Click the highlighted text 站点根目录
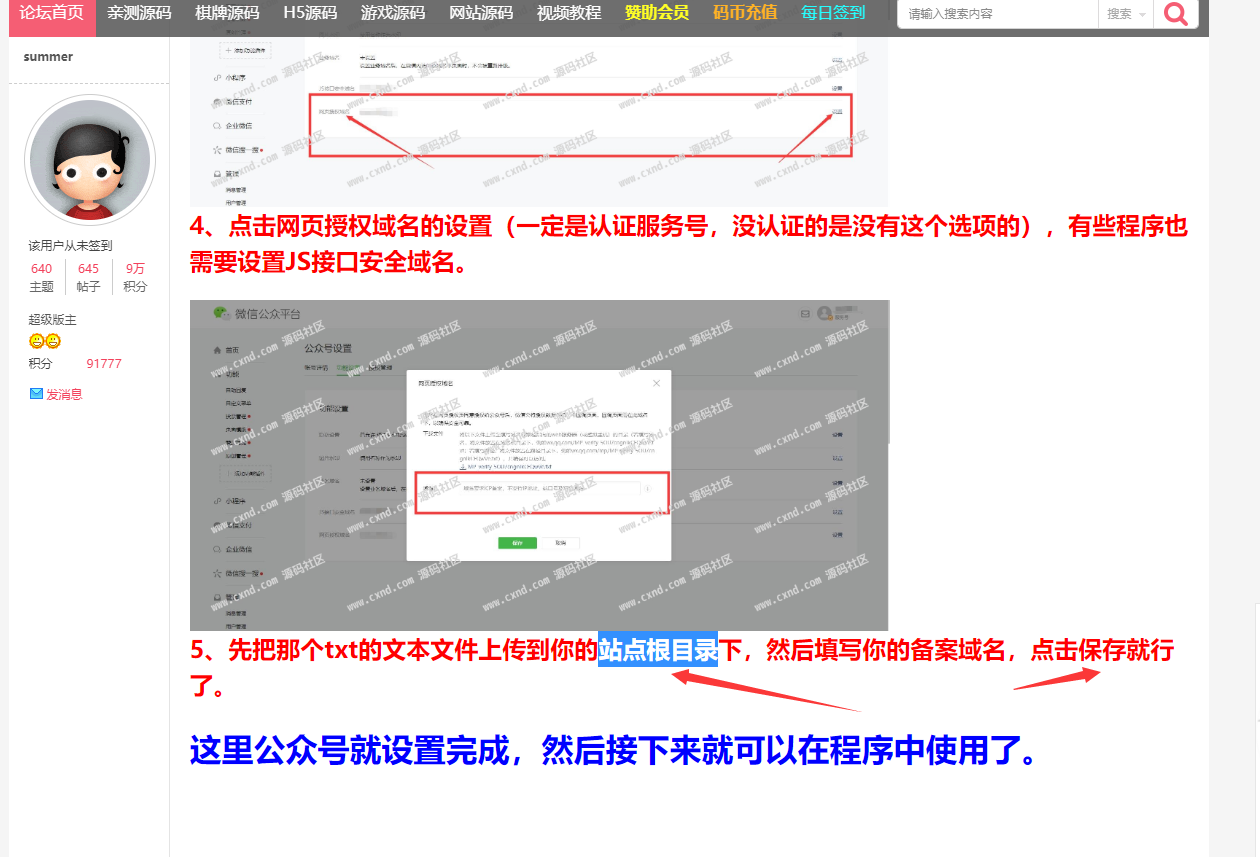The width and height of the screenshot is (1260, 857). tap(658, 651)
